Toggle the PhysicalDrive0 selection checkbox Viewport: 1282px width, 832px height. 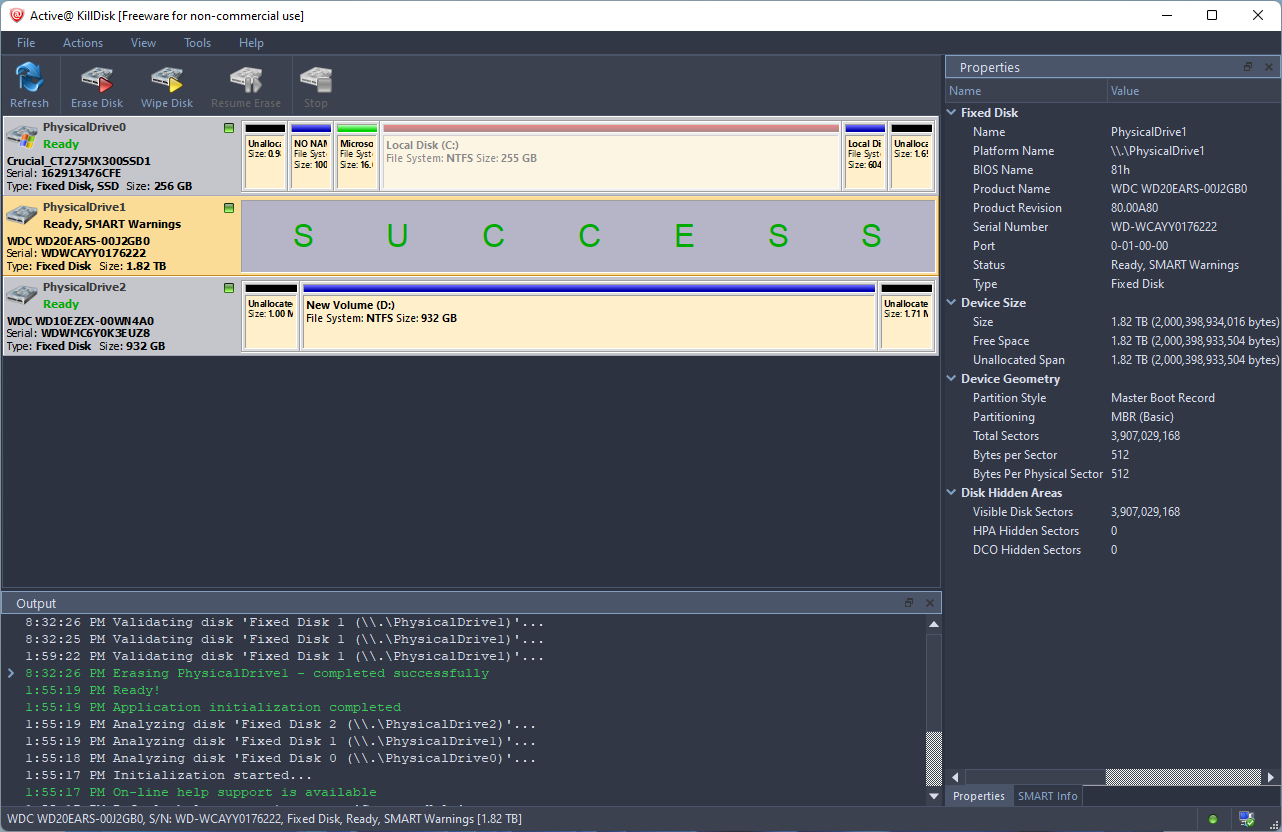pos(229,128)
